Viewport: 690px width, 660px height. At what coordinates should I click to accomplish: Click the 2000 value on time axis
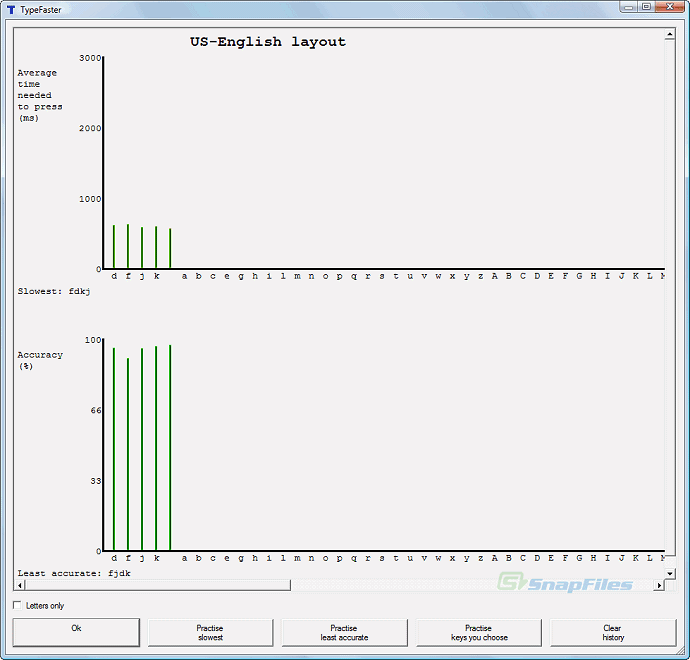[90, 128]
